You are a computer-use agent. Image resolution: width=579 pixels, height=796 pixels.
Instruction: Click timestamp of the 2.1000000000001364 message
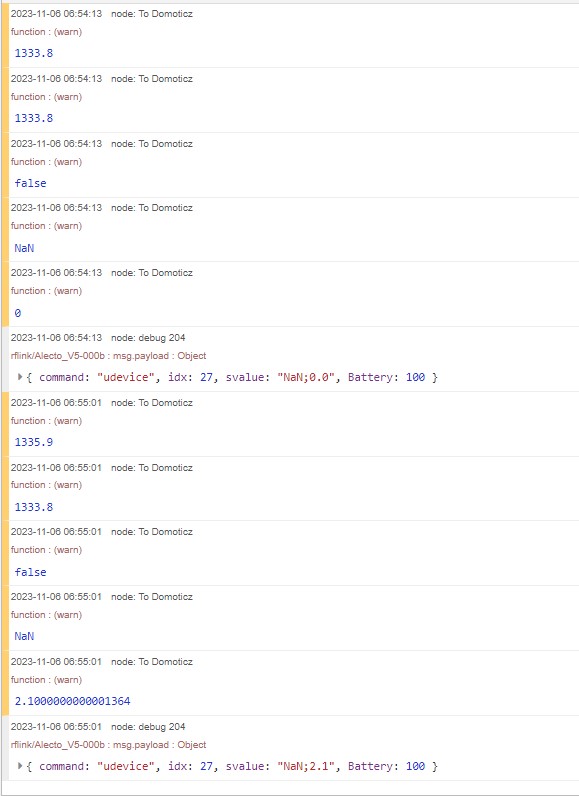(56, 661)
